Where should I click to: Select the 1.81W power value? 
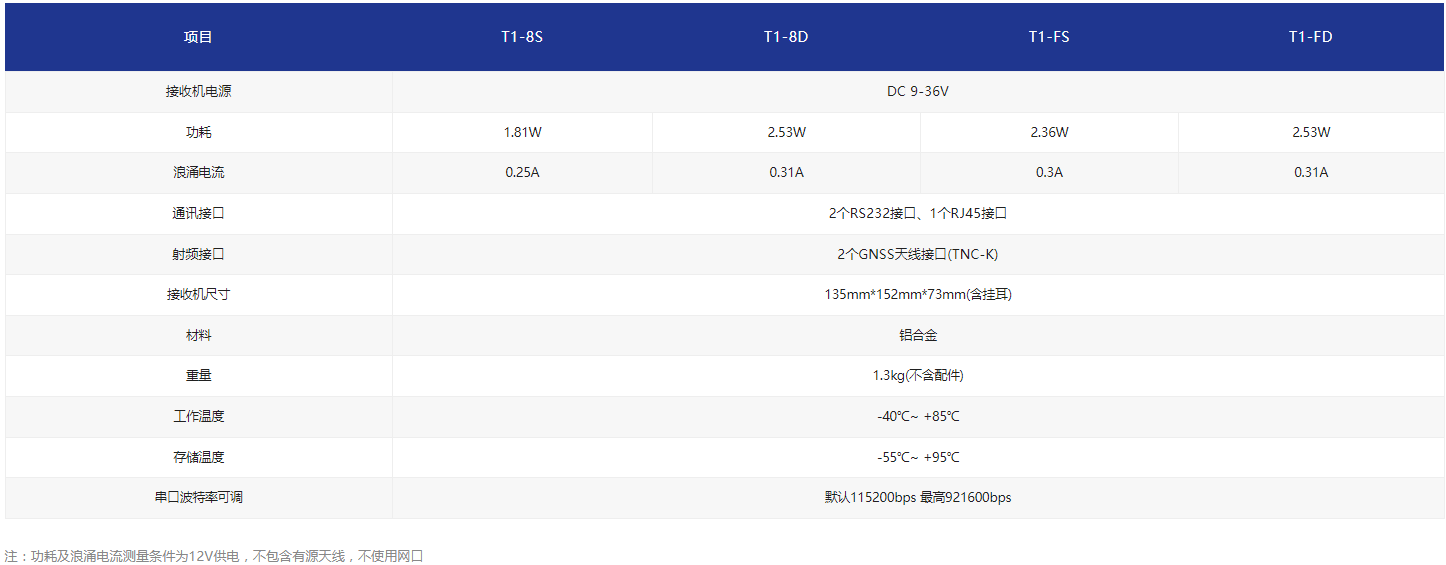click(x=522, y=132)
